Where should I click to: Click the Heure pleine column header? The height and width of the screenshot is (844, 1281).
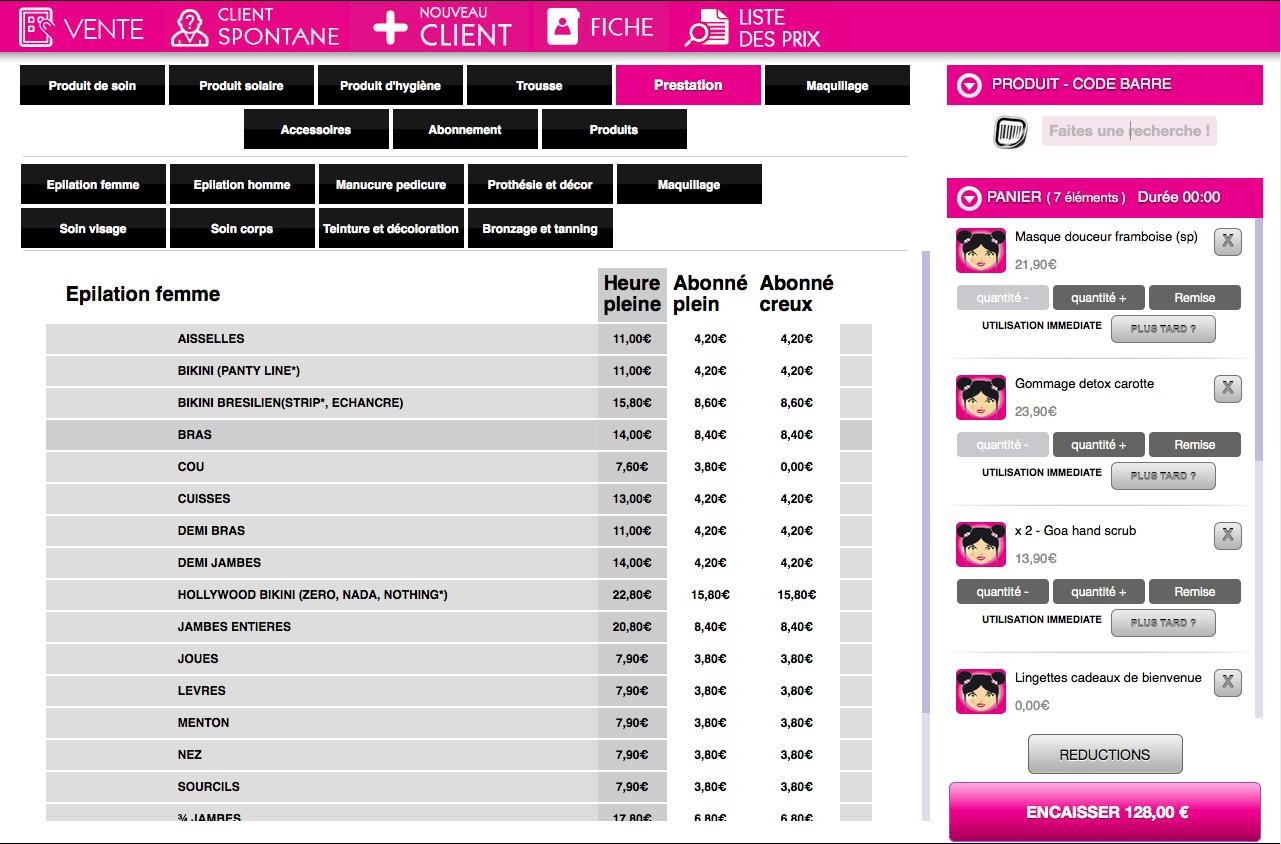(632, 294)
